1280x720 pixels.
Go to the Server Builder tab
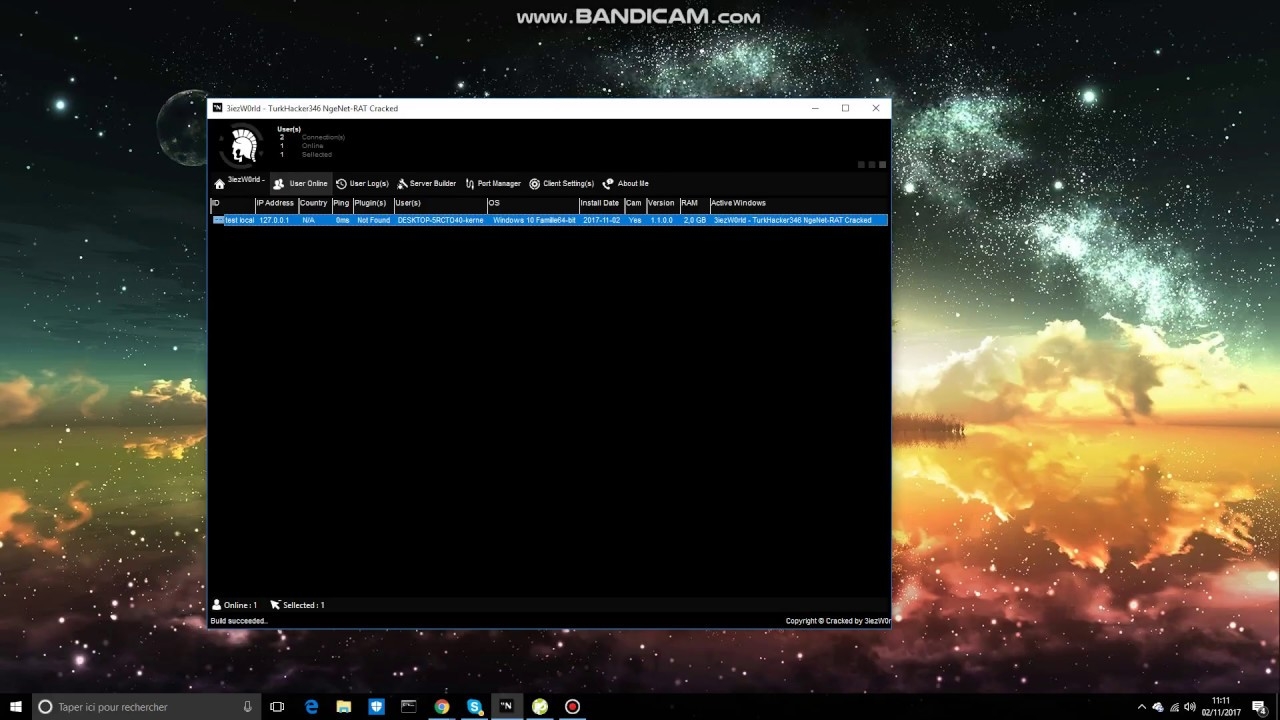pyautogui.click(x=426, y=184)
